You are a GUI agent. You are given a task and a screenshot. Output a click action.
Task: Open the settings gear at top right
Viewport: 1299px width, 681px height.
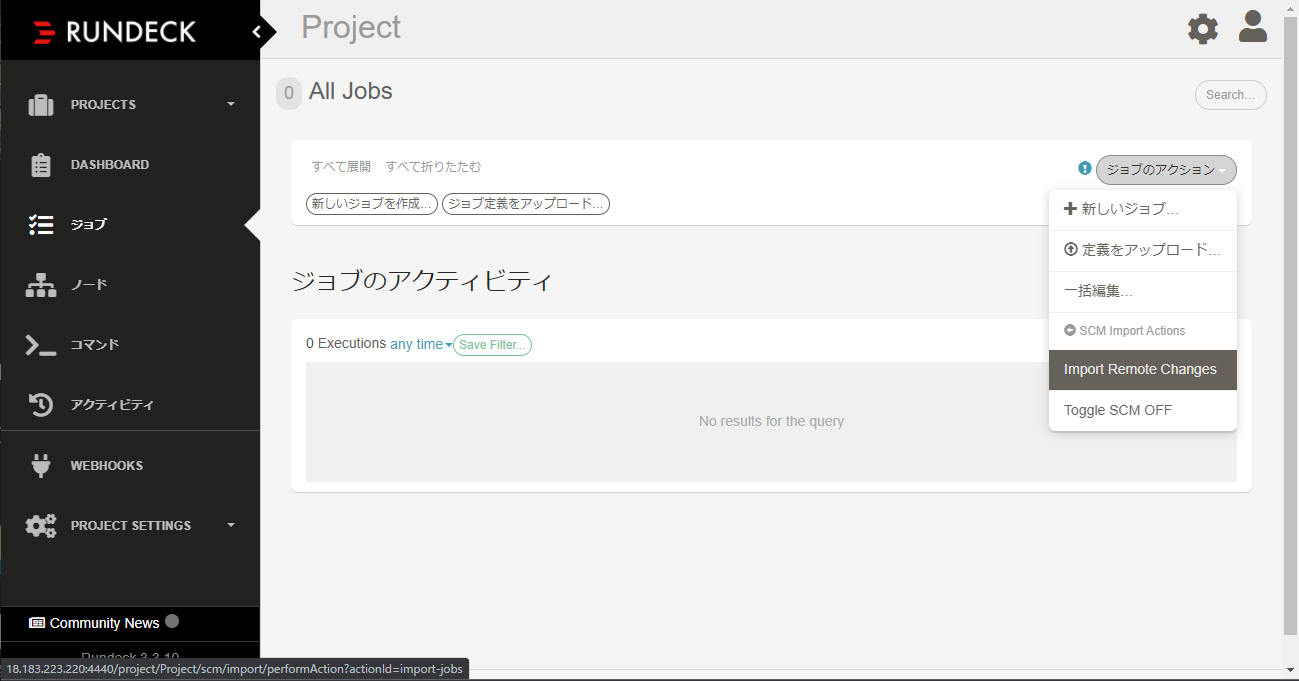(1203, 28)
